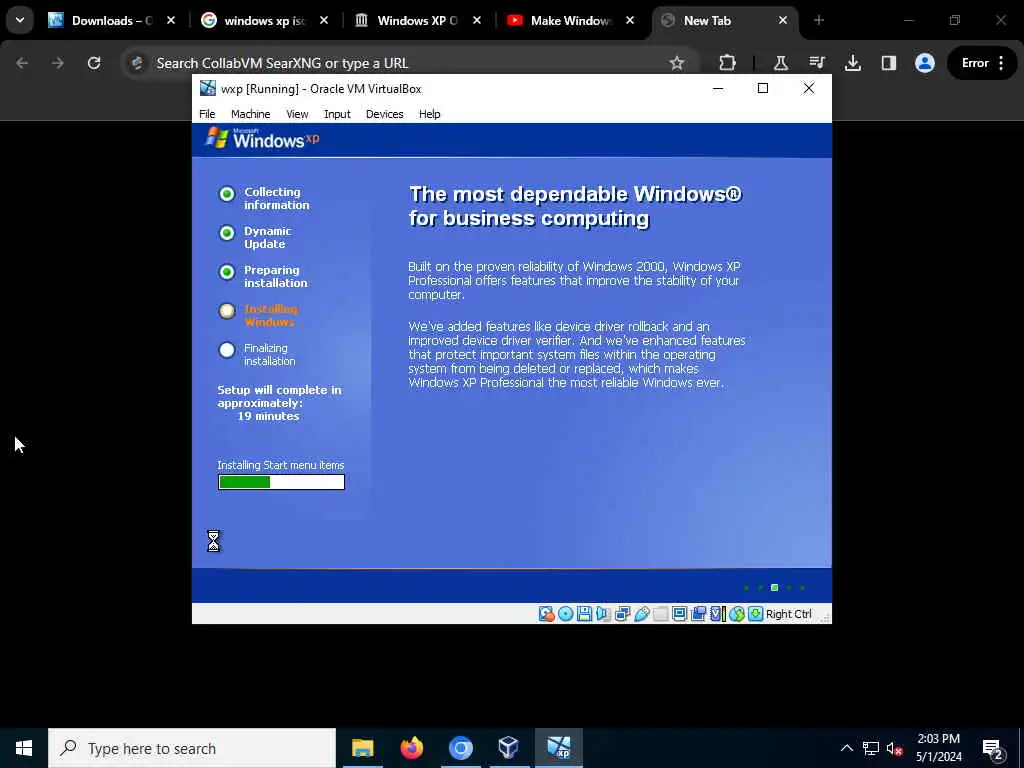1024x768 pixels.
Task: Bookmark this page with the star icon
Action: pyautogui.click(x=677, y=63)
